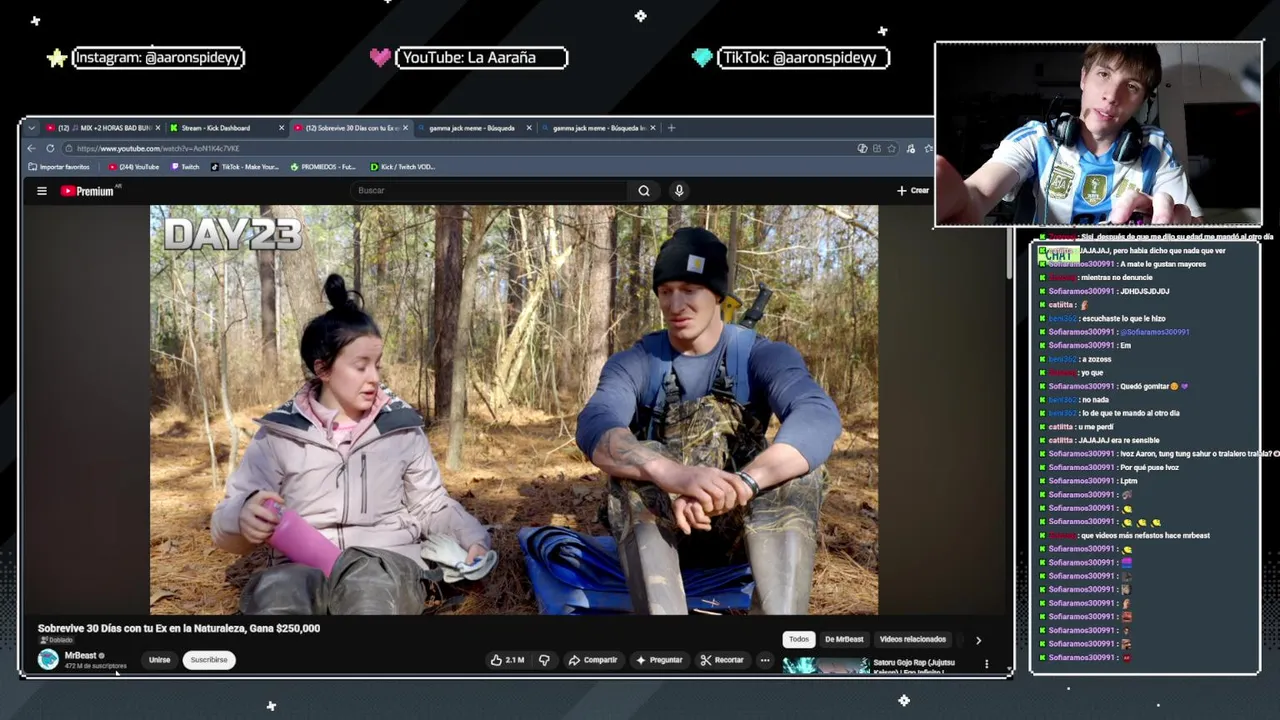Screen dimensions: 1280x720
Task: Click the TikTok @aaronspideyy overlay label
Action: (803, 58)
